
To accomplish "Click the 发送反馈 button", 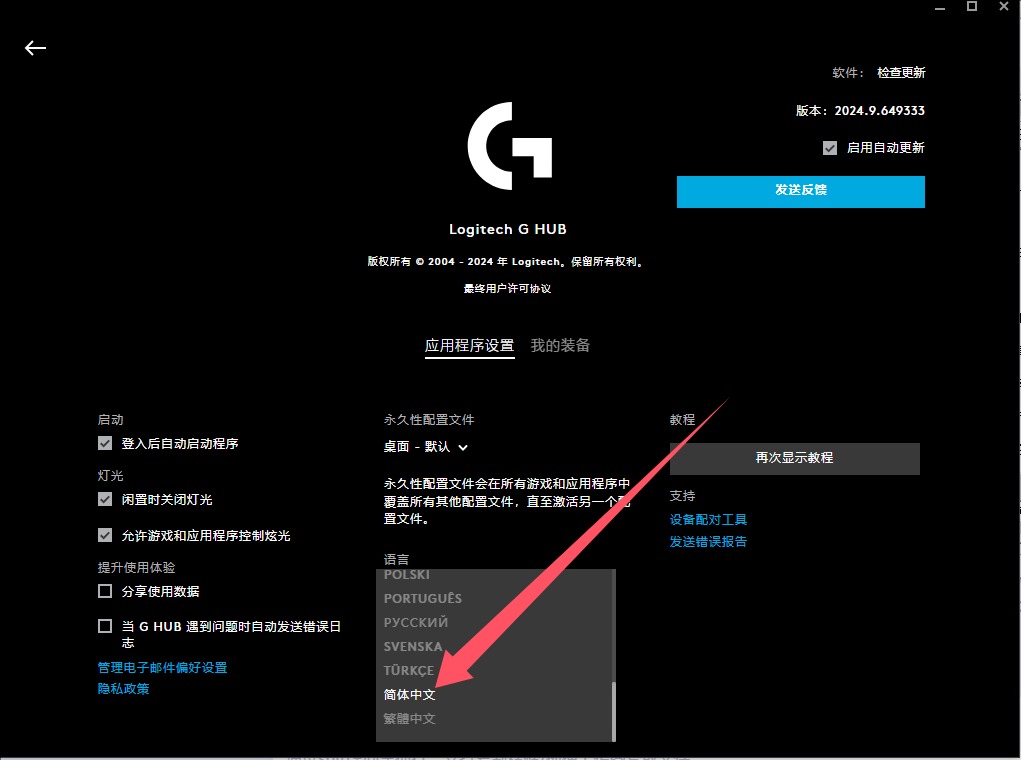I will [x=800, y=191].
